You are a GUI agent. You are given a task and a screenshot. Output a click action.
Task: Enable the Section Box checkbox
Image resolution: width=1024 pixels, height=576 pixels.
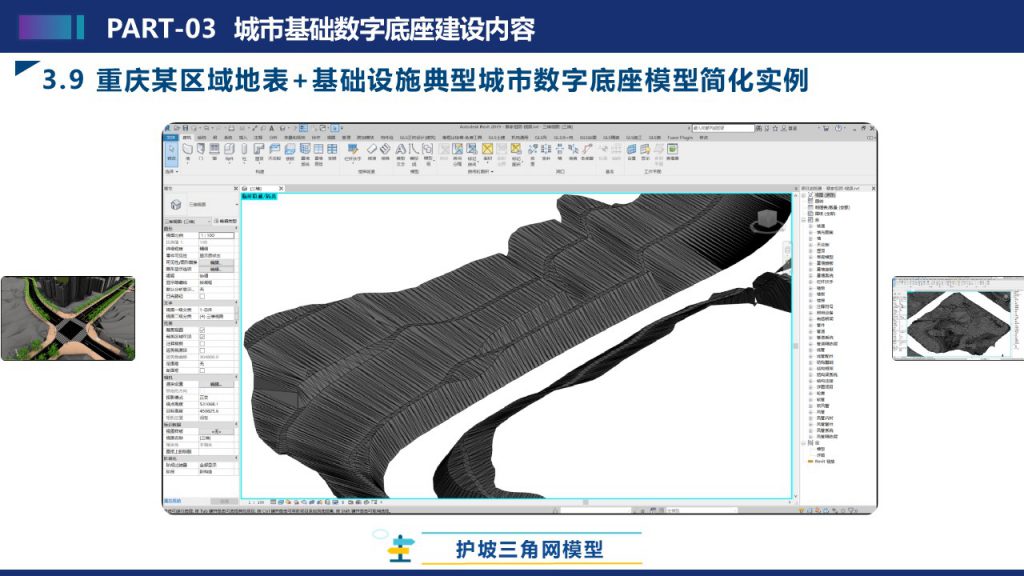[x=202, y=370]
